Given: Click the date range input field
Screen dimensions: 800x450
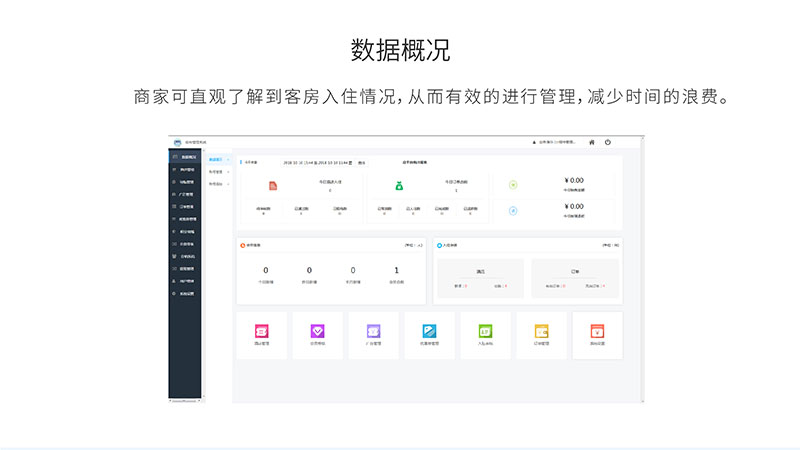Looking at the screenshot, I should [x=317, y=163].
